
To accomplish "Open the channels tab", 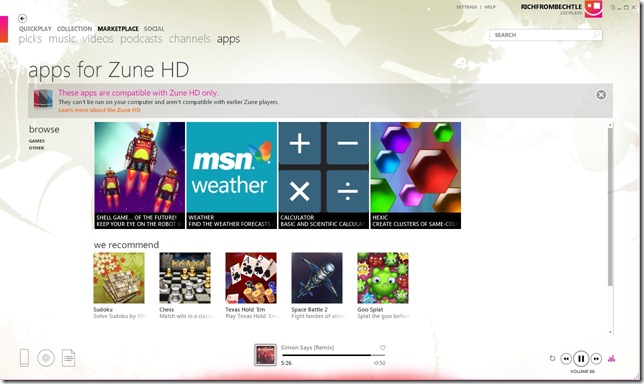I will (x=189, y=39).
